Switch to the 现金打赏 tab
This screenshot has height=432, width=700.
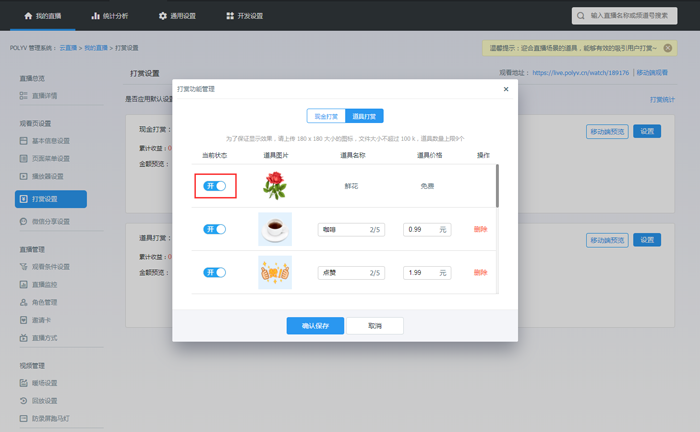(x=325, y=117)
